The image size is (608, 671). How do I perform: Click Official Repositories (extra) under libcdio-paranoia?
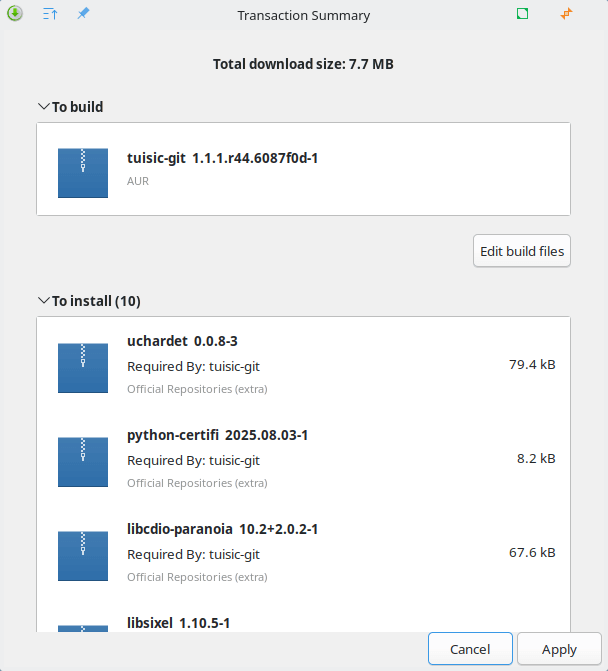click(197, 578)
